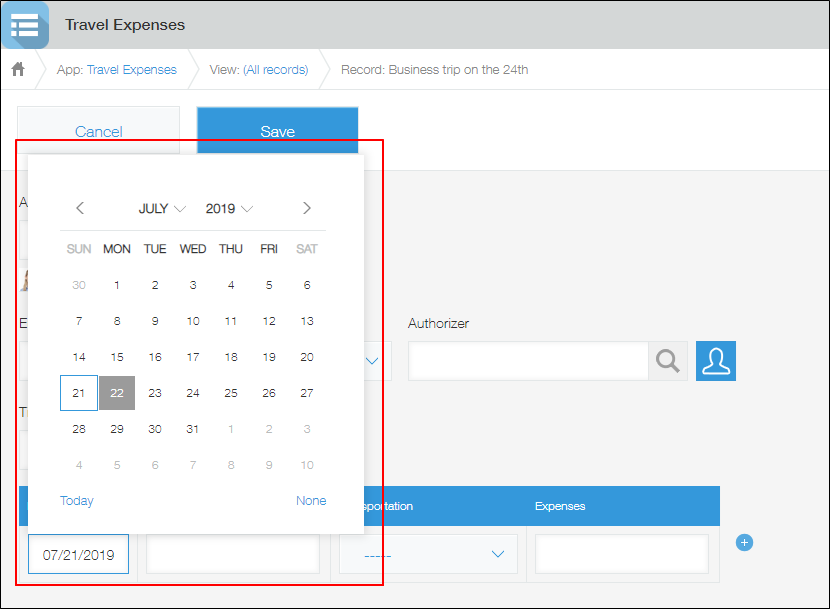
Task: Add a table row with the plus icon
Action: pyautogui.click(x=744, y=542)
